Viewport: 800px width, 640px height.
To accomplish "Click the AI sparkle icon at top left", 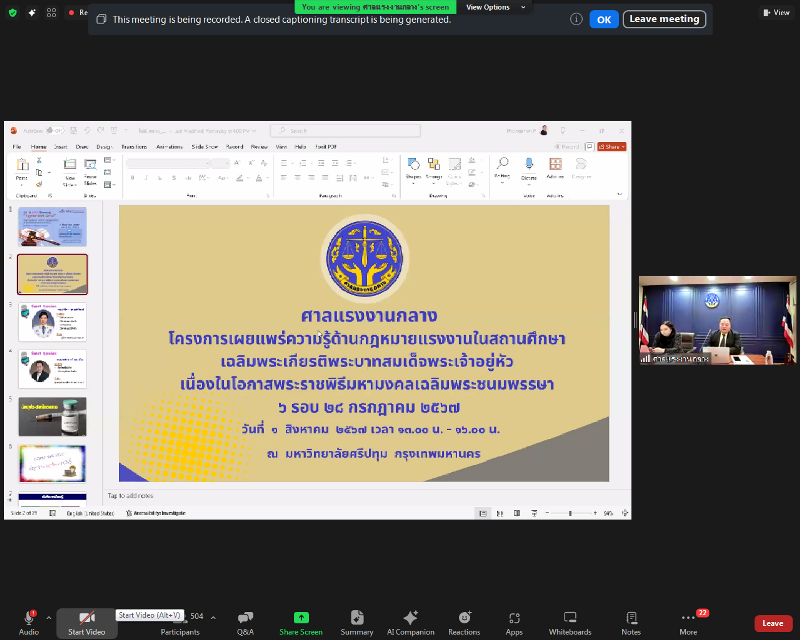I will pos(32,12).
